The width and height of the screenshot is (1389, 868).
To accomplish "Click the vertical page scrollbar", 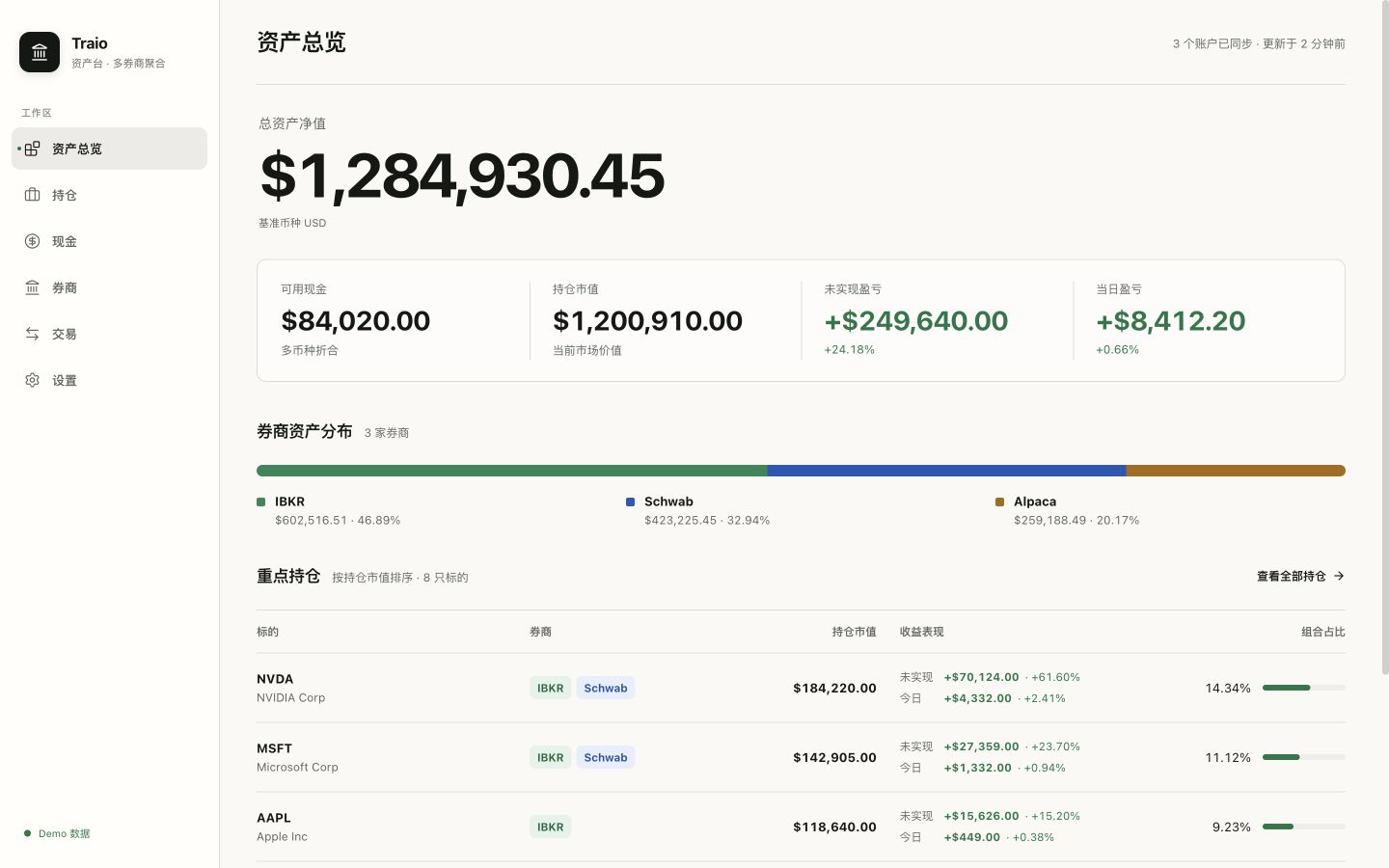I will [1385, 338].
